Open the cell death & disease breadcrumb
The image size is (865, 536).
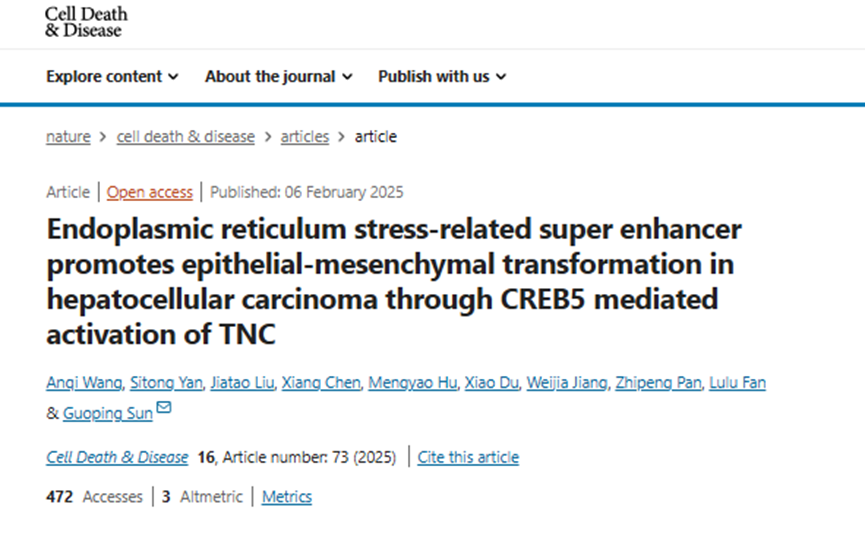pos(185,137)
